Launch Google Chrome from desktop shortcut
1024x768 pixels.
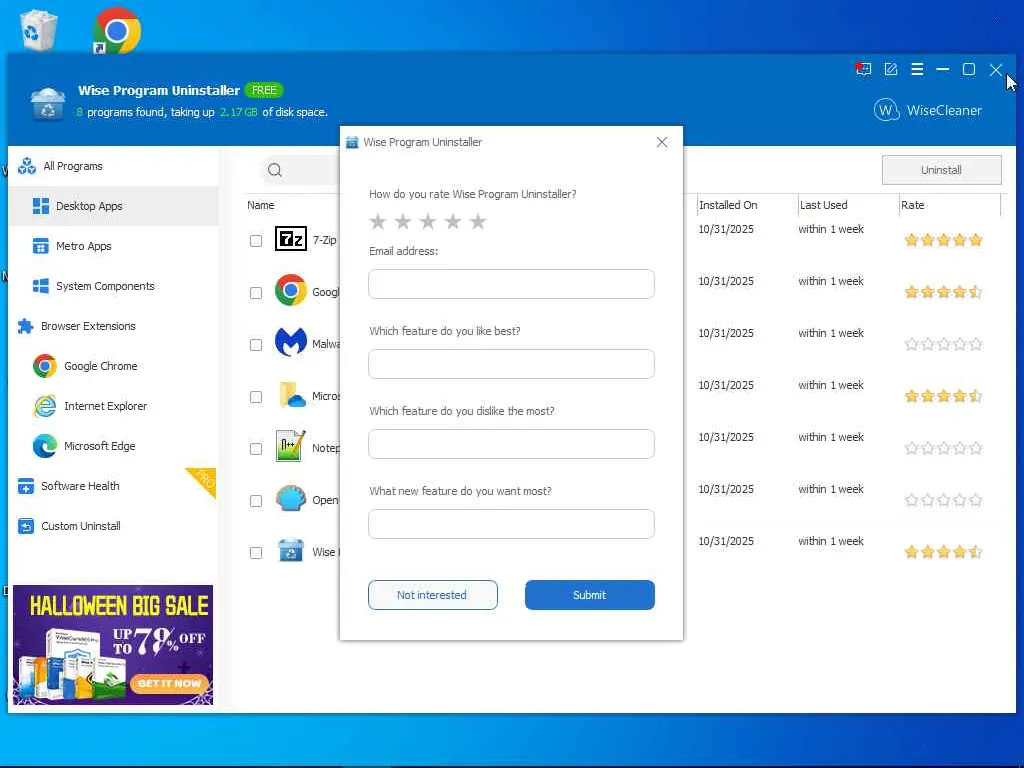click(116, 30)
